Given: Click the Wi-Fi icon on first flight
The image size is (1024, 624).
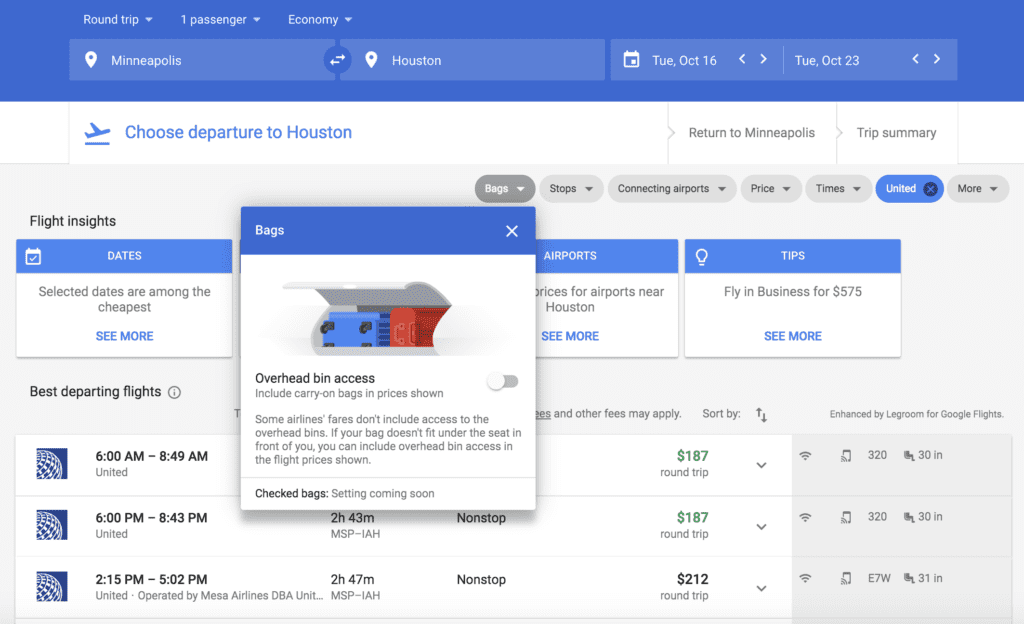Looking at the screenshot, I should click(x=805, y=456).
